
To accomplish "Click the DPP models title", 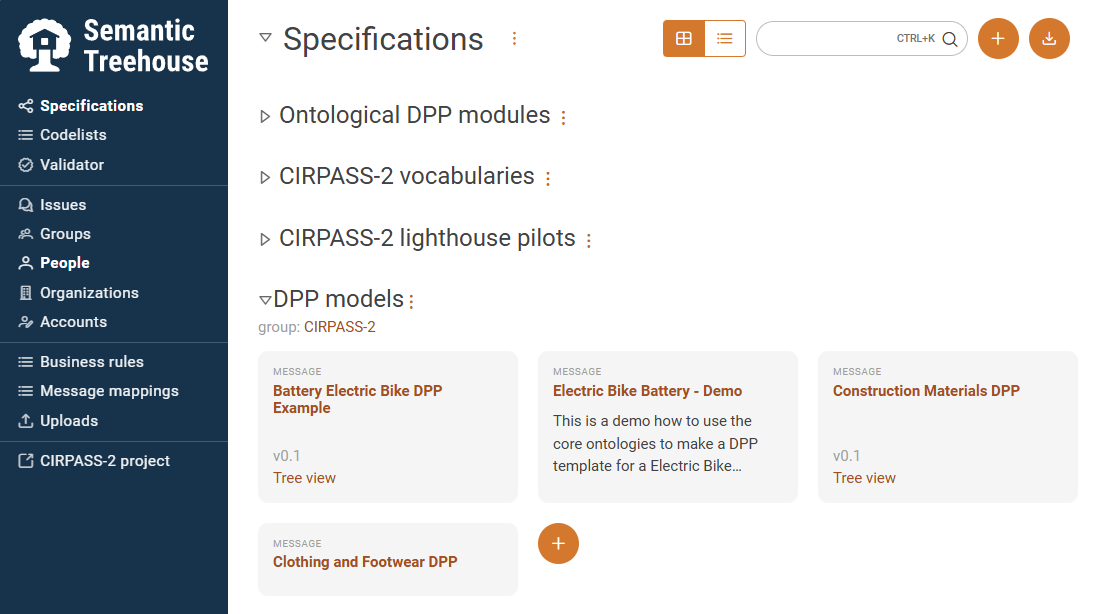I will 338,300.
